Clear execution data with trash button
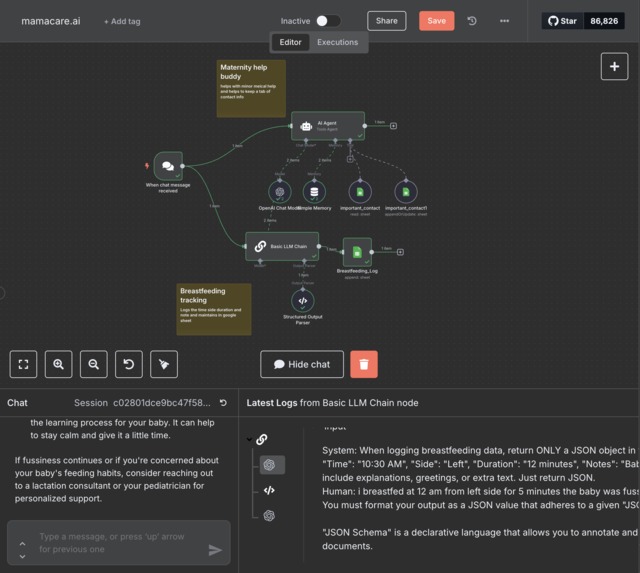 click(364, 364)
